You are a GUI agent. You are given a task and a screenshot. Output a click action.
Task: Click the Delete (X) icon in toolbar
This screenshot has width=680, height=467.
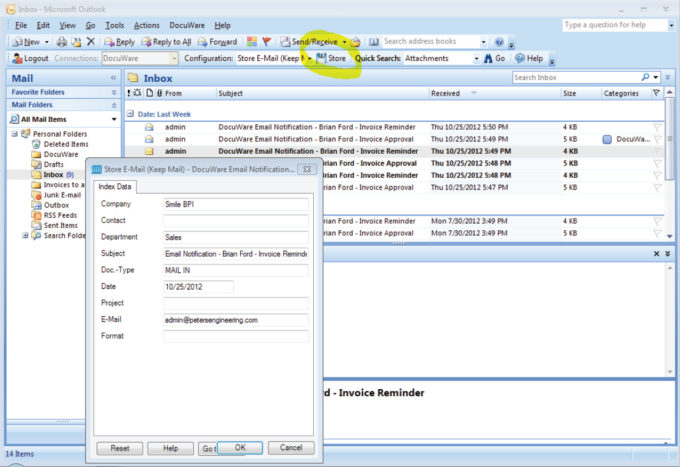click(x=91, y=42)
